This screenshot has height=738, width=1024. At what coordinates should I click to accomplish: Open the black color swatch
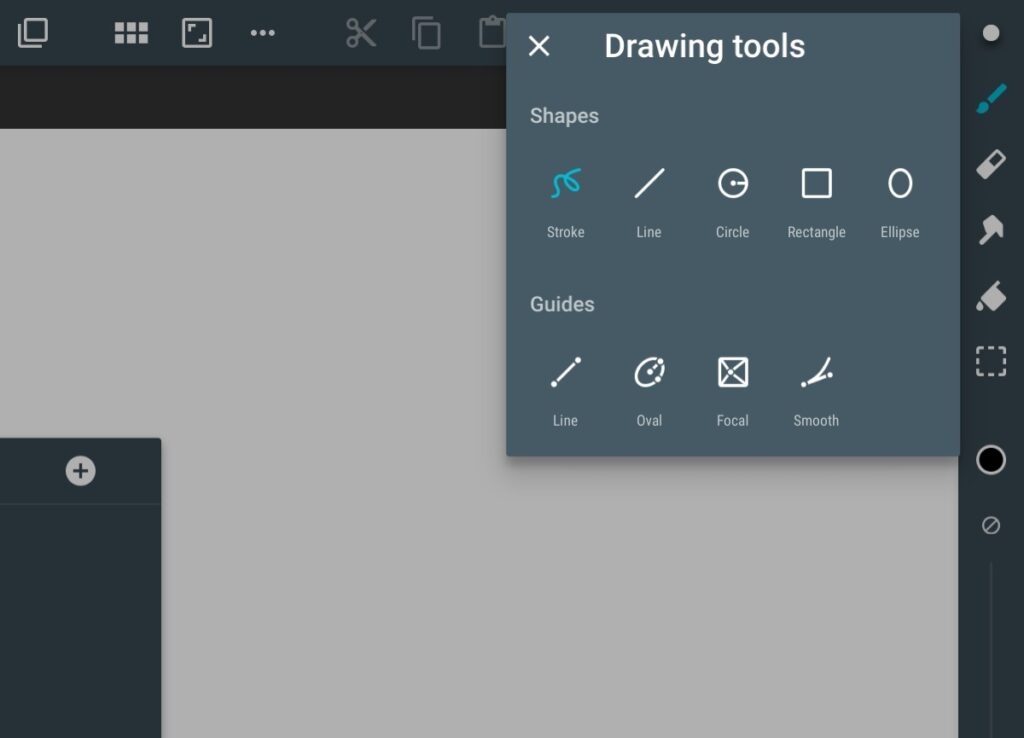tap(991, 460)
